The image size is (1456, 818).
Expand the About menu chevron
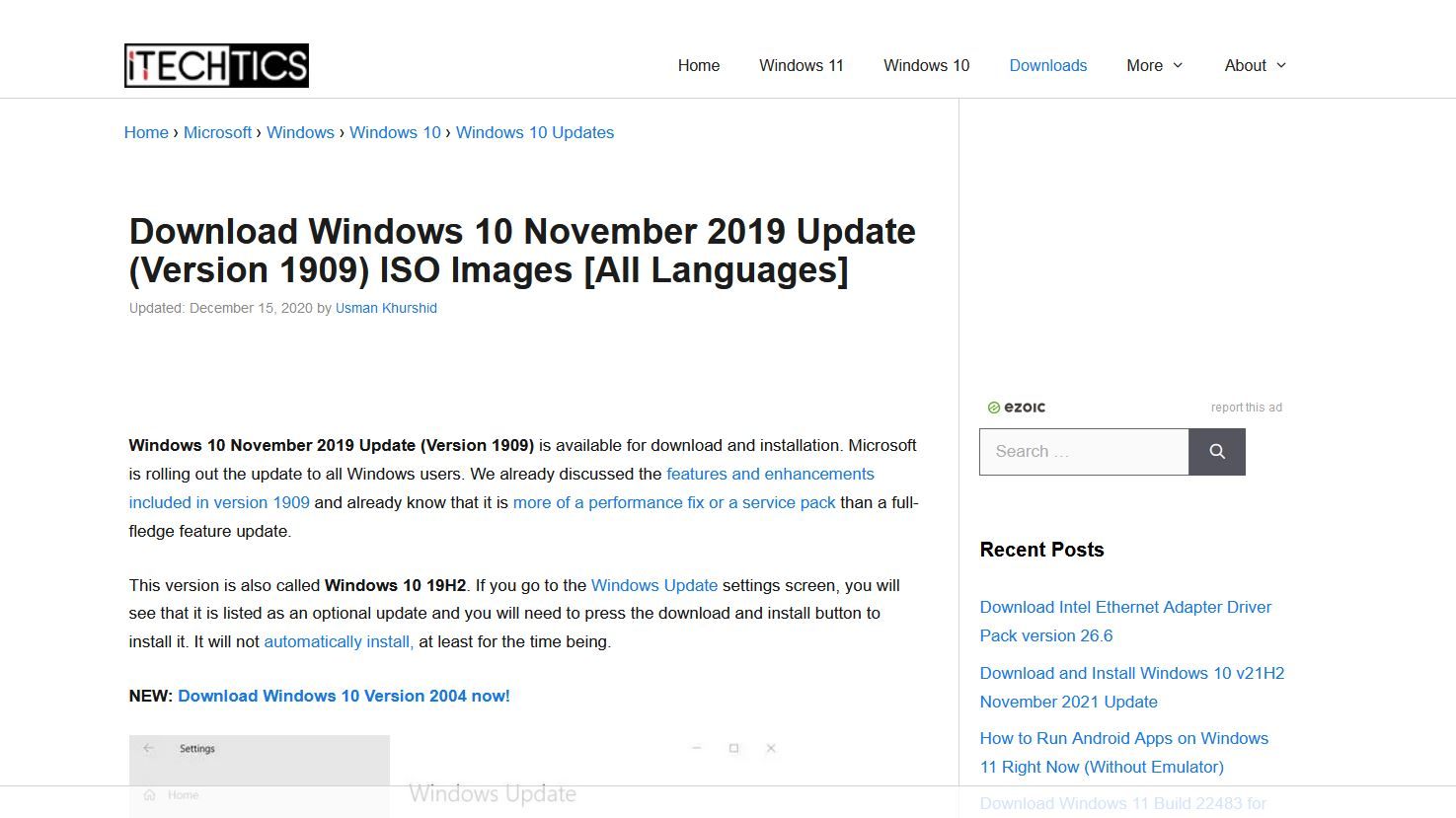(x=1281, y=65)
